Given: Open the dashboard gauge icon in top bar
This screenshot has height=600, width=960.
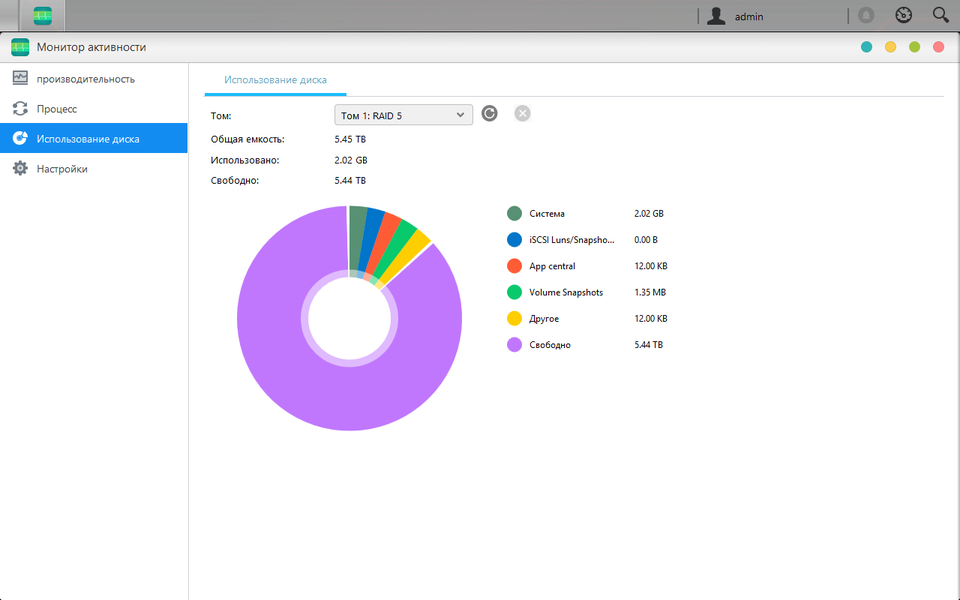Looking at the screenshot, I should [904, 15].
